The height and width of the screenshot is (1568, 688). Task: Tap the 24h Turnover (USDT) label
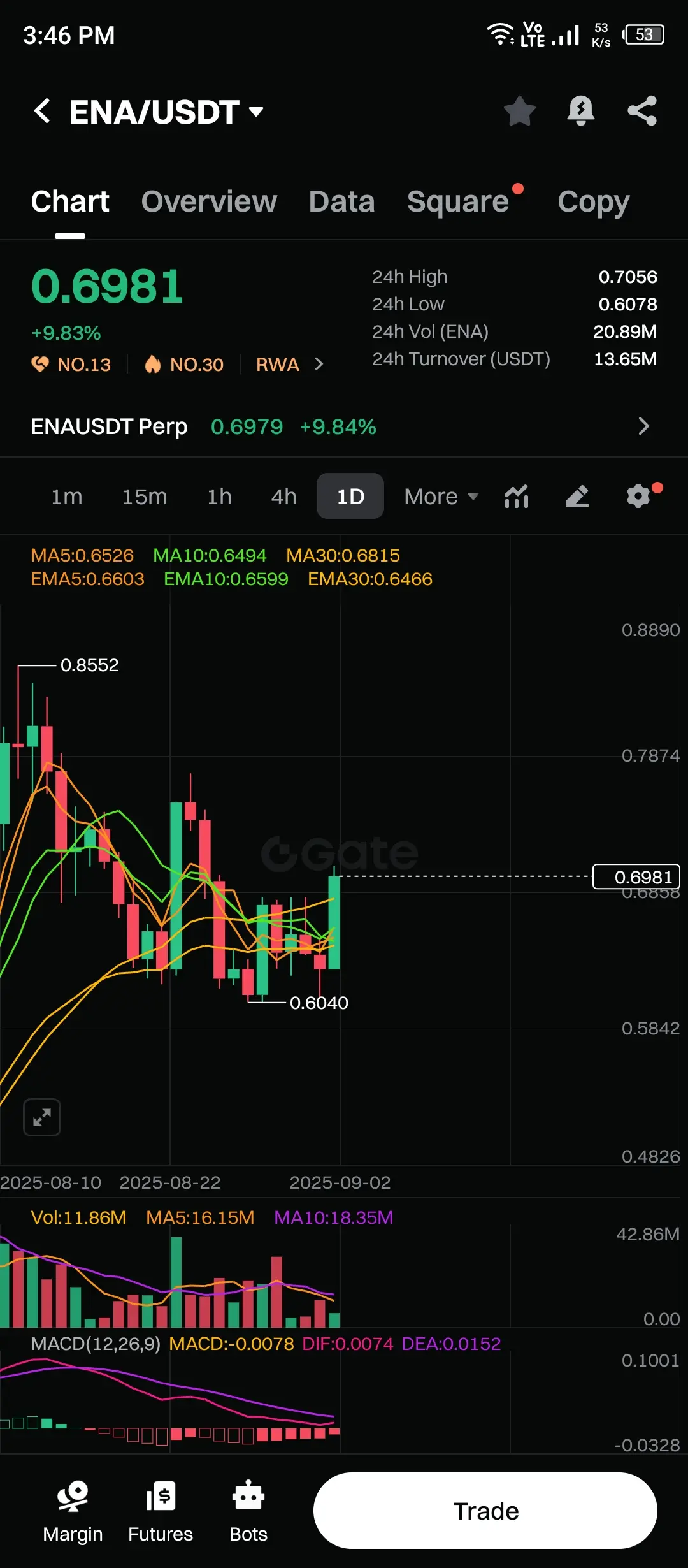pos(461,359)
